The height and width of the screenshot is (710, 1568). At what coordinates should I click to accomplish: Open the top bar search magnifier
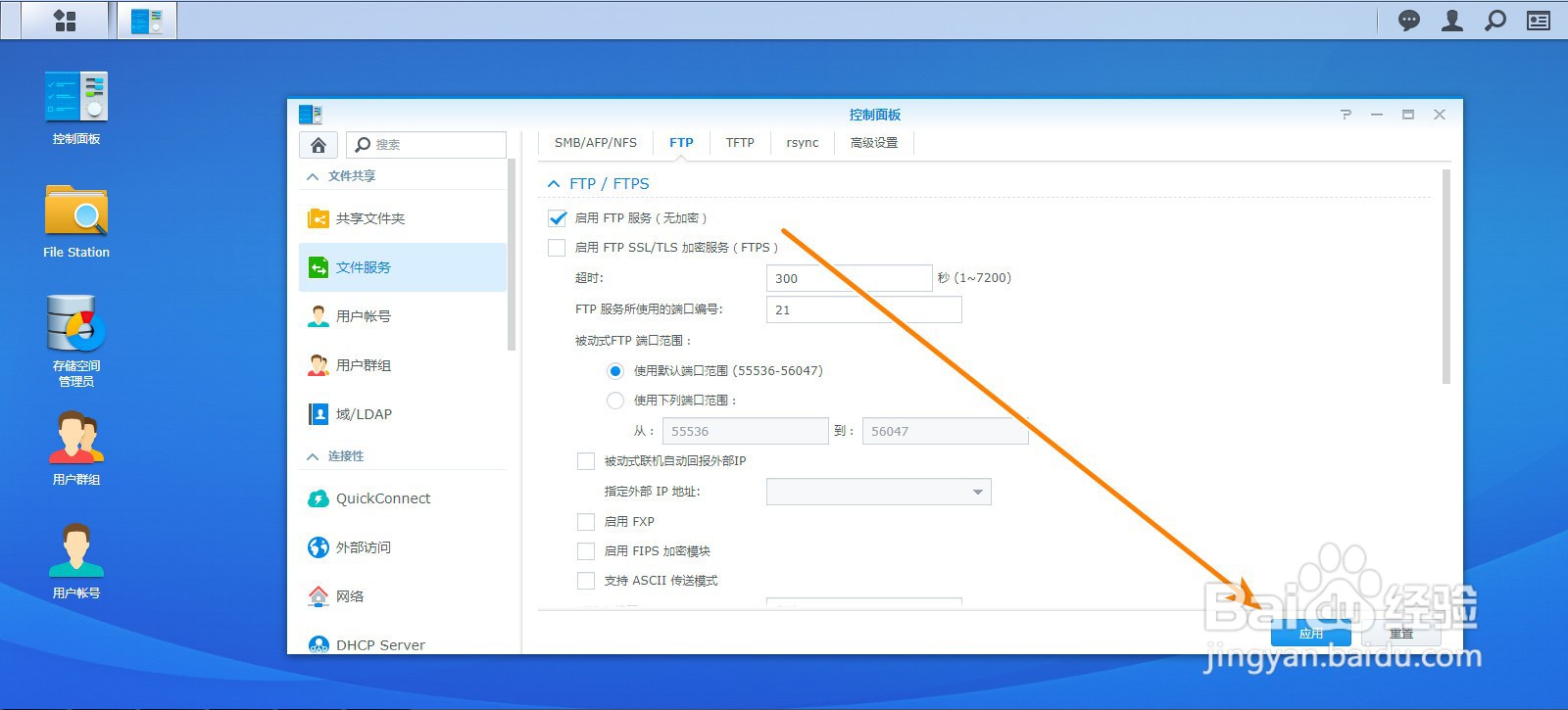(1495, 21)
